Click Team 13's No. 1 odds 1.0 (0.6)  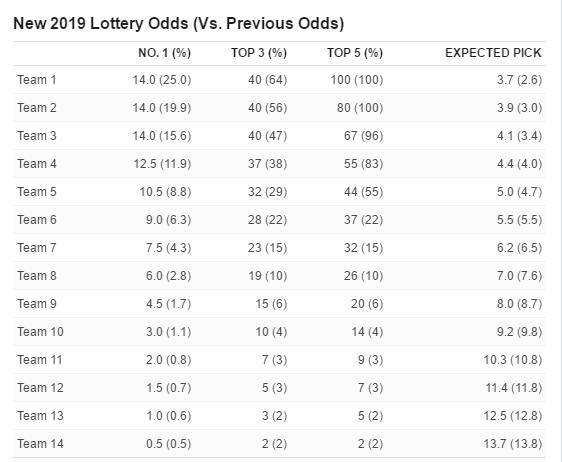(168, 415)
